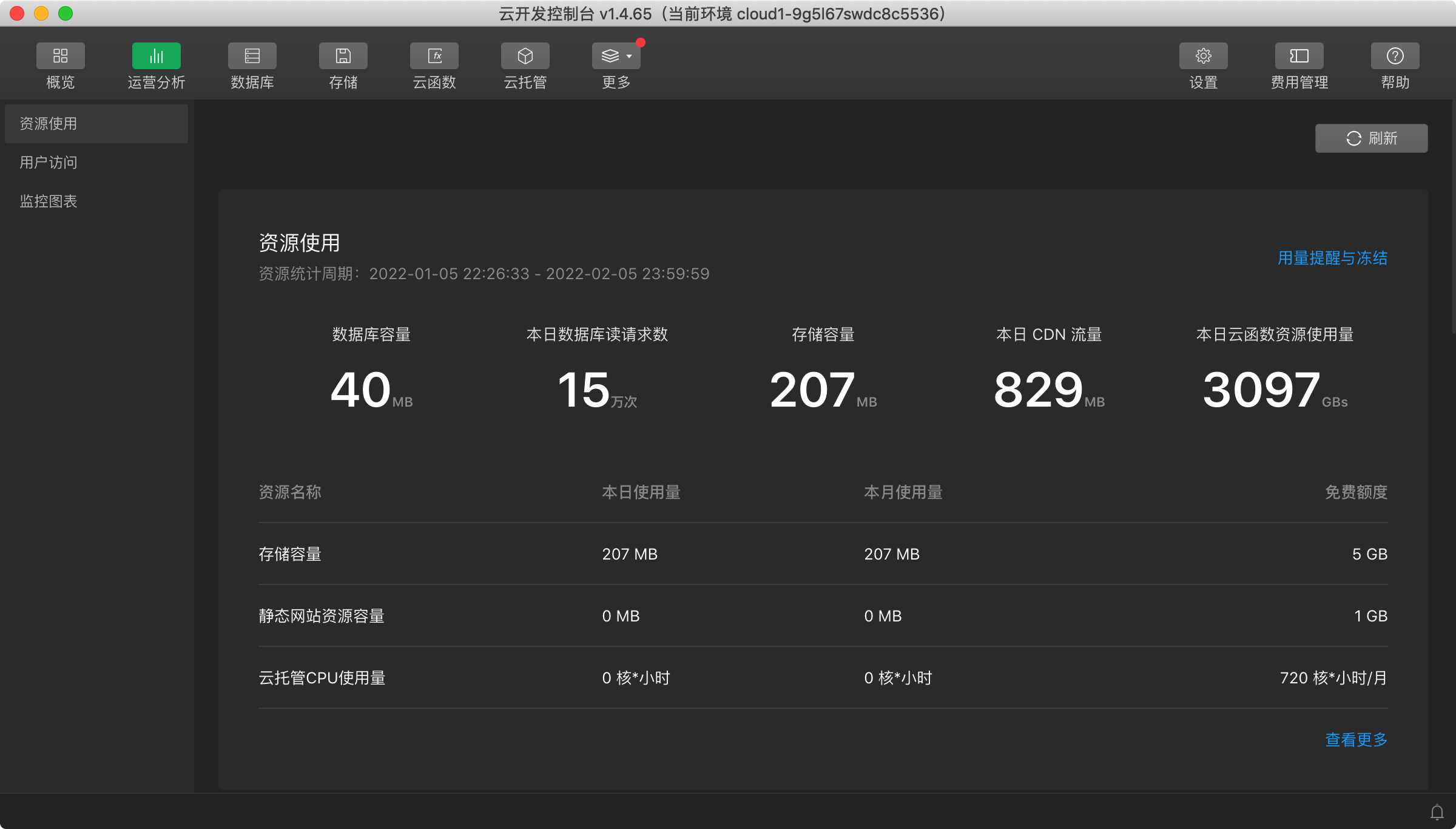Screen dimensions: 1456x829
Task: Switch to the 监控图表 sidebar item
Action: point(49,201)
